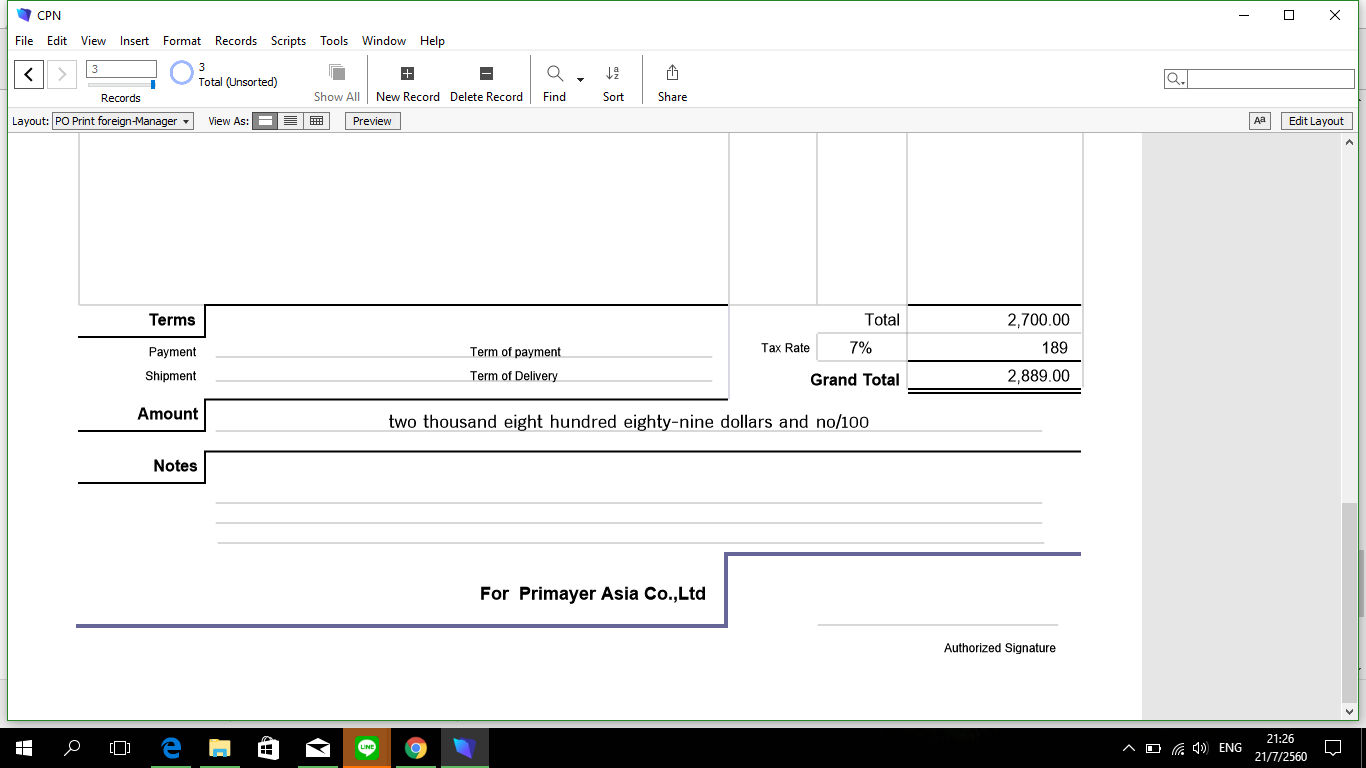Expand the Find options arrow
This screenshot has height=768, width=1366.
[580, 79]
